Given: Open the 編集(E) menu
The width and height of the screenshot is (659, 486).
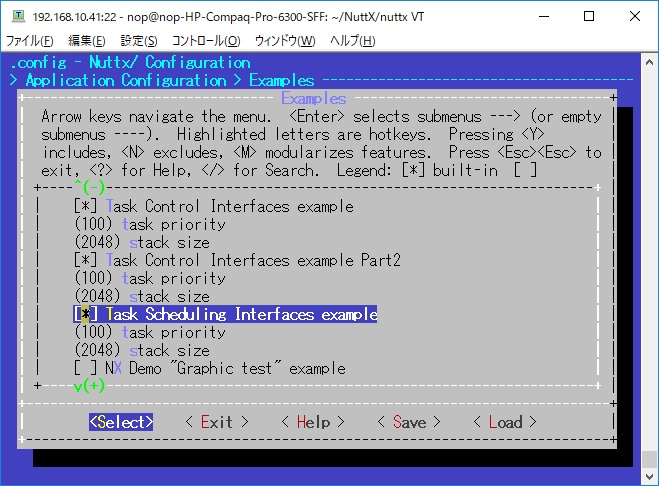Looking at the screenshot, I should (87, 41).
